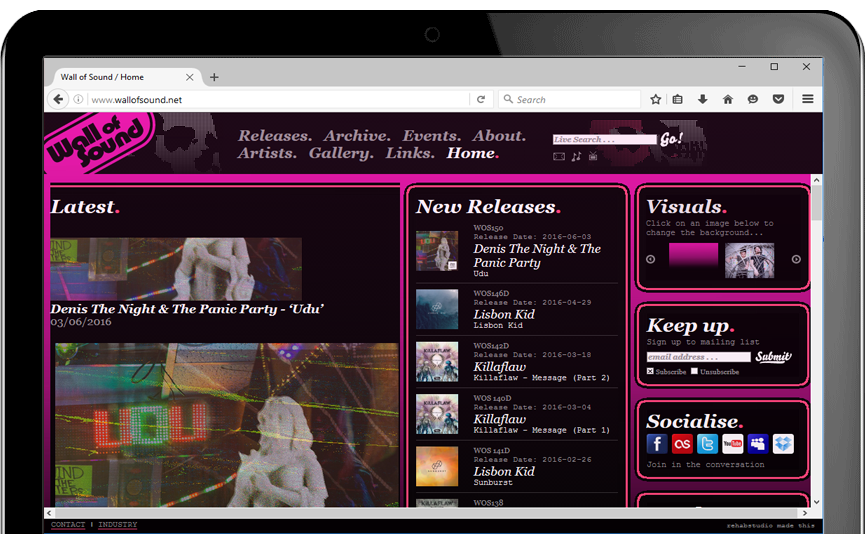Image resolution: width=865 pixels, height=534 pixels.
Task: Go to the Releases menu item
Action: [274, 136]
